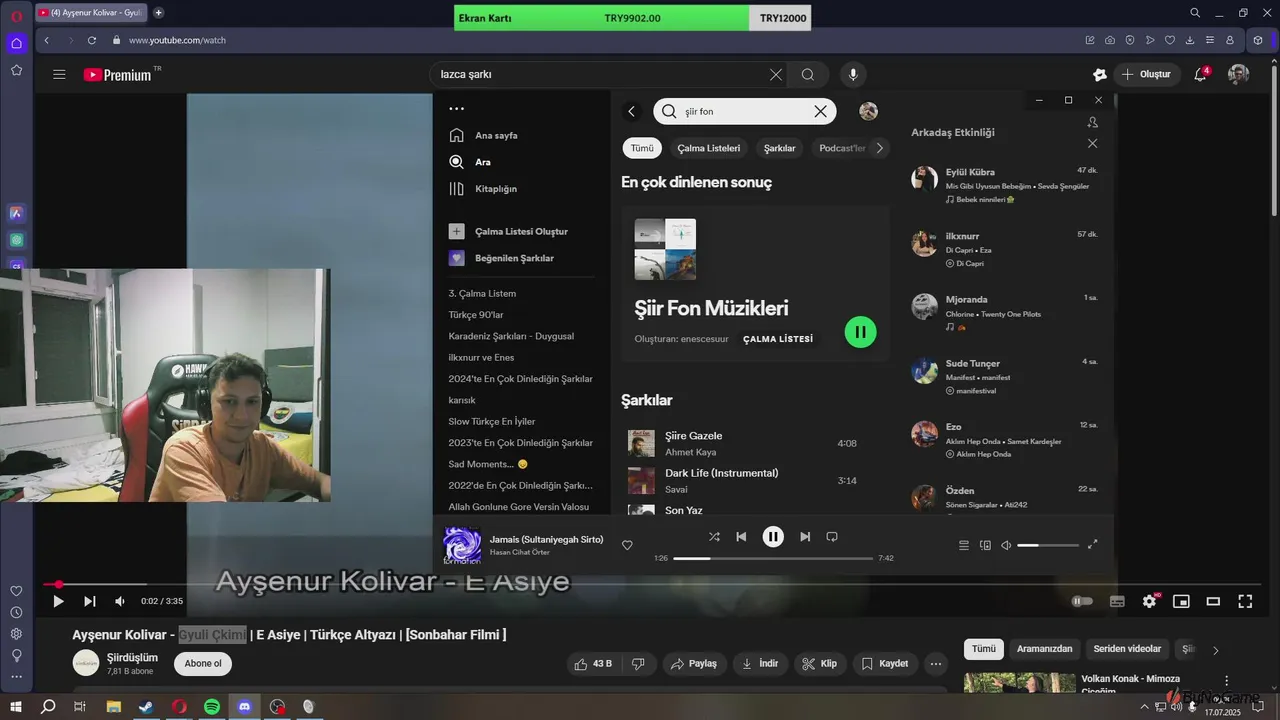
Task: Switch YouTube to miniplayer
Action: [1181, 601]
